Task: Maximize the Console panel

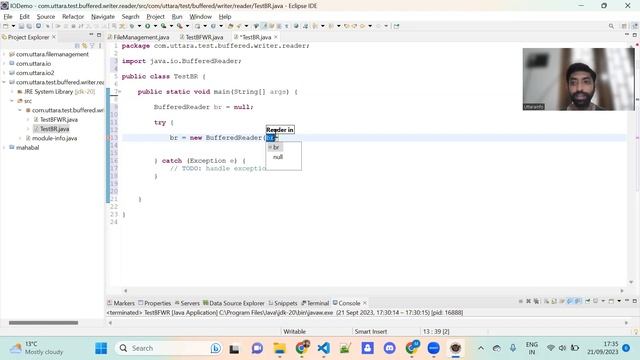Action: 635,301
